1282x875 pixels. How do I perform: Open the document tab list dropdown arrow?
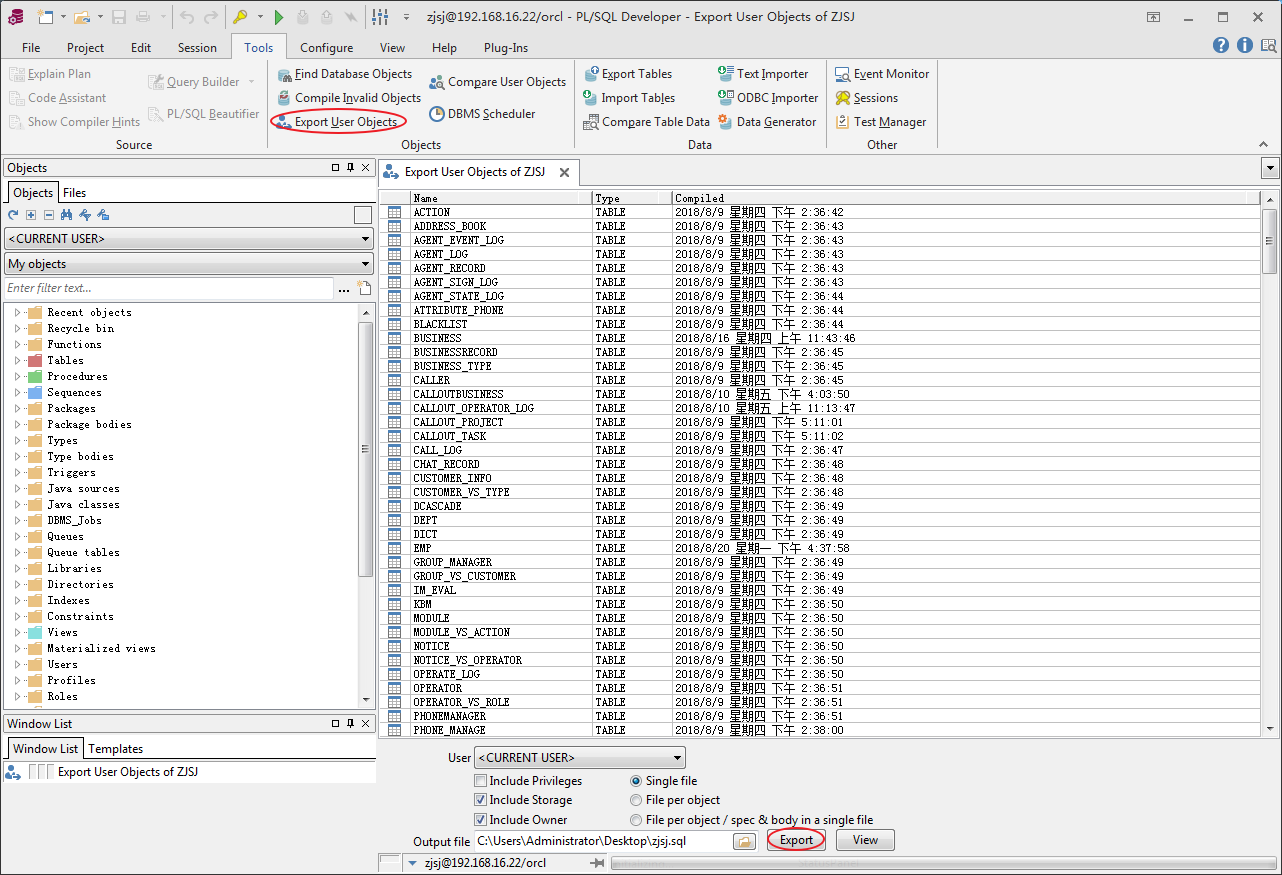(x=1270, y=168)
